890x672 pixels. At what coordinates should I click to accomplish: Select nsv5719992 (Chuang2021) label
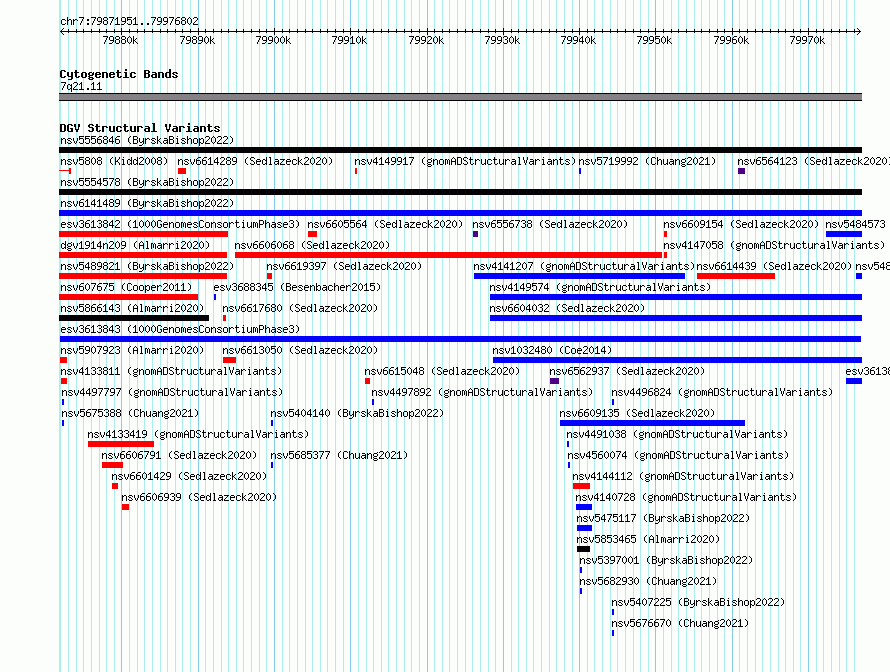point(647,161)
